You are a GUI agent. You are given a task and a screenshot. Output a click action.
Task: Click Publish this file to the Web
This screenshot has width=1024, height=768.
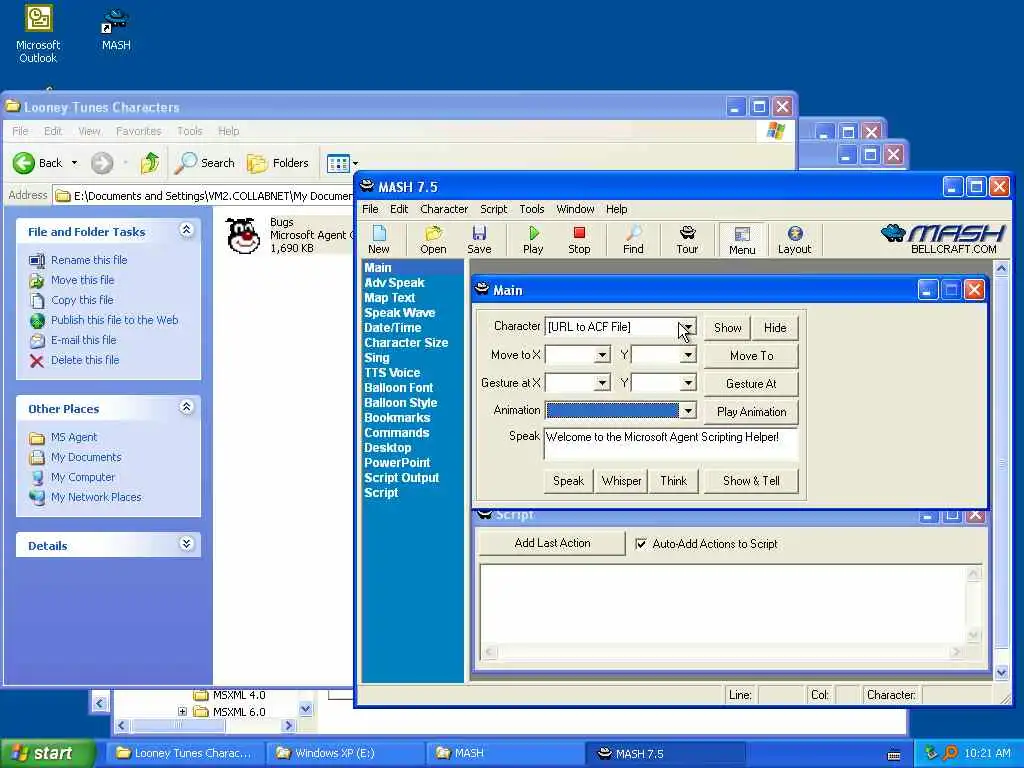pyautogui.click(x=114, y=320)
